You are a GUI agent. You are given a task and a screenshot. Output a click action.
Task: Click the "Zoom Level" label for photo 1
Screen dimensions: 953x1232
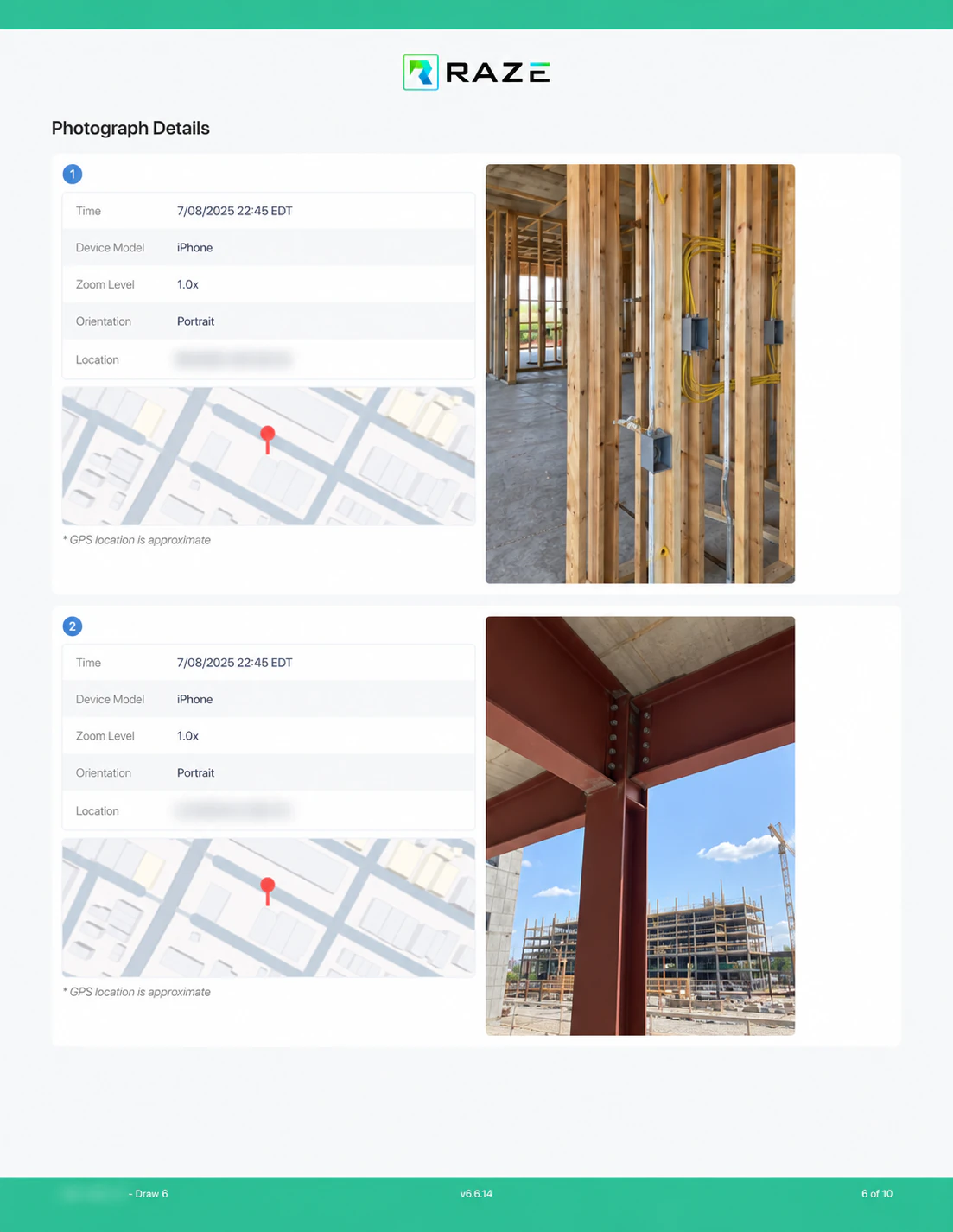point(105,284)
